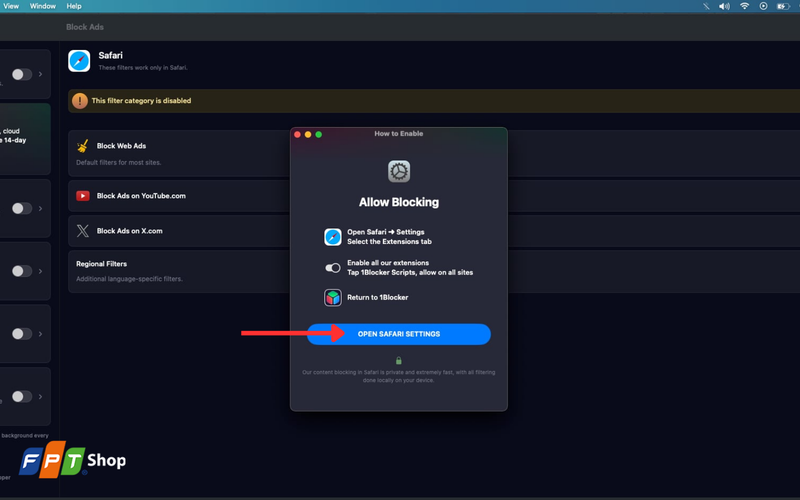Click the X logo icon in Block Ads on X.com
This screenshot has height=500, width=800.
click(83, 231)
